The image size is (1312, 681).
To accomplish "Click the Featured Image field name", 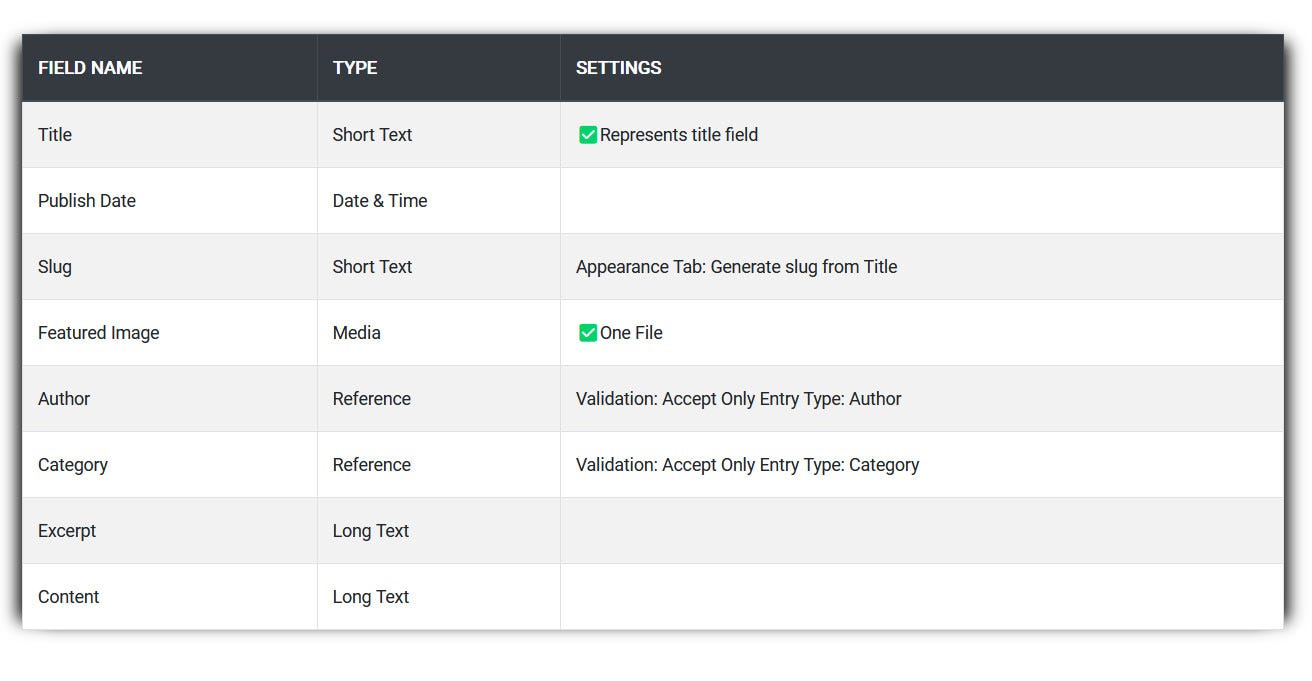I will point(99,333).
